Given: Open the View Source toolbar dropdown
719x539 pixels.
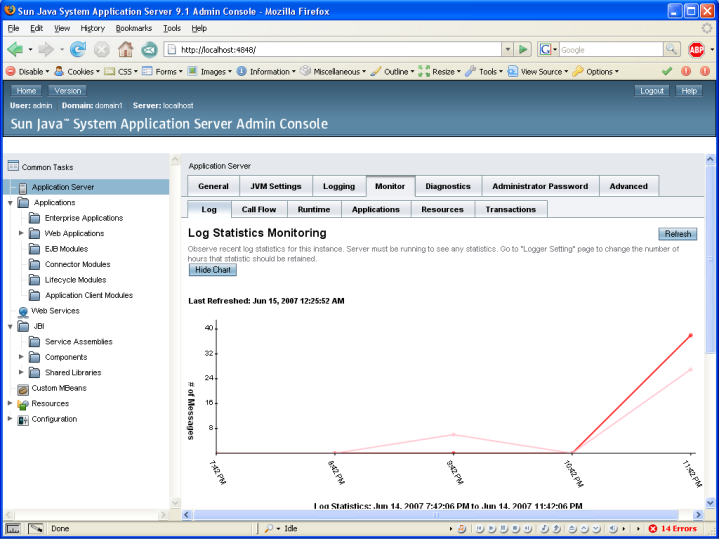Looking at the screenshot, I should (x=538, y=72).
